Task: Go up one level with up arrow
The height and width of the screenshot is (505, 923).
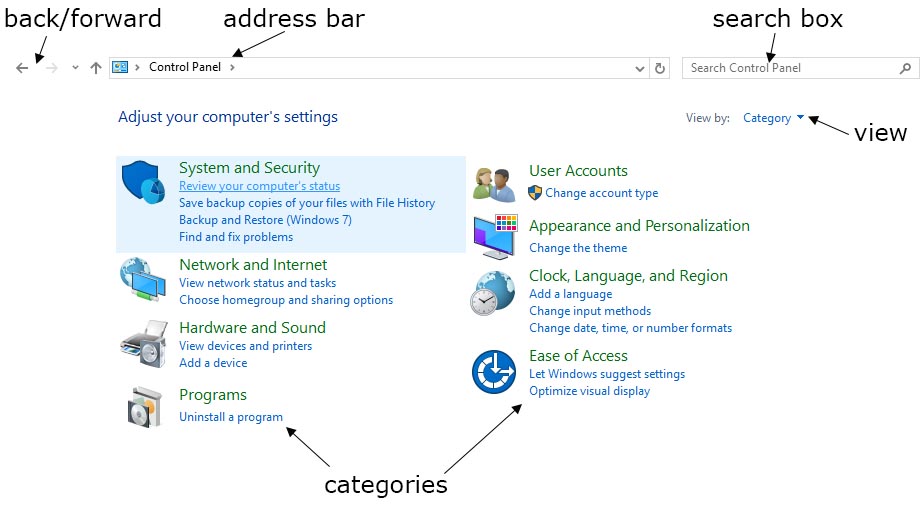Action: pos(96,68)
